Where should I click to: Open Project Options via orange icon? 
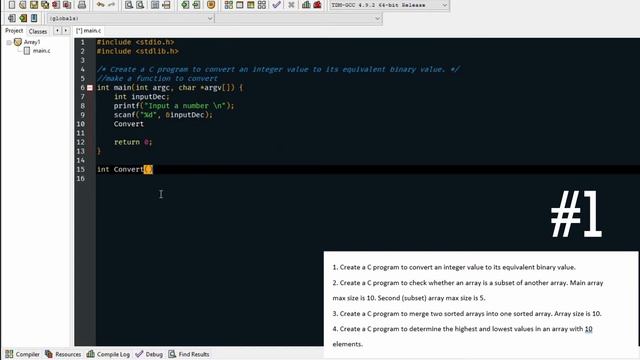pos(211,5)
